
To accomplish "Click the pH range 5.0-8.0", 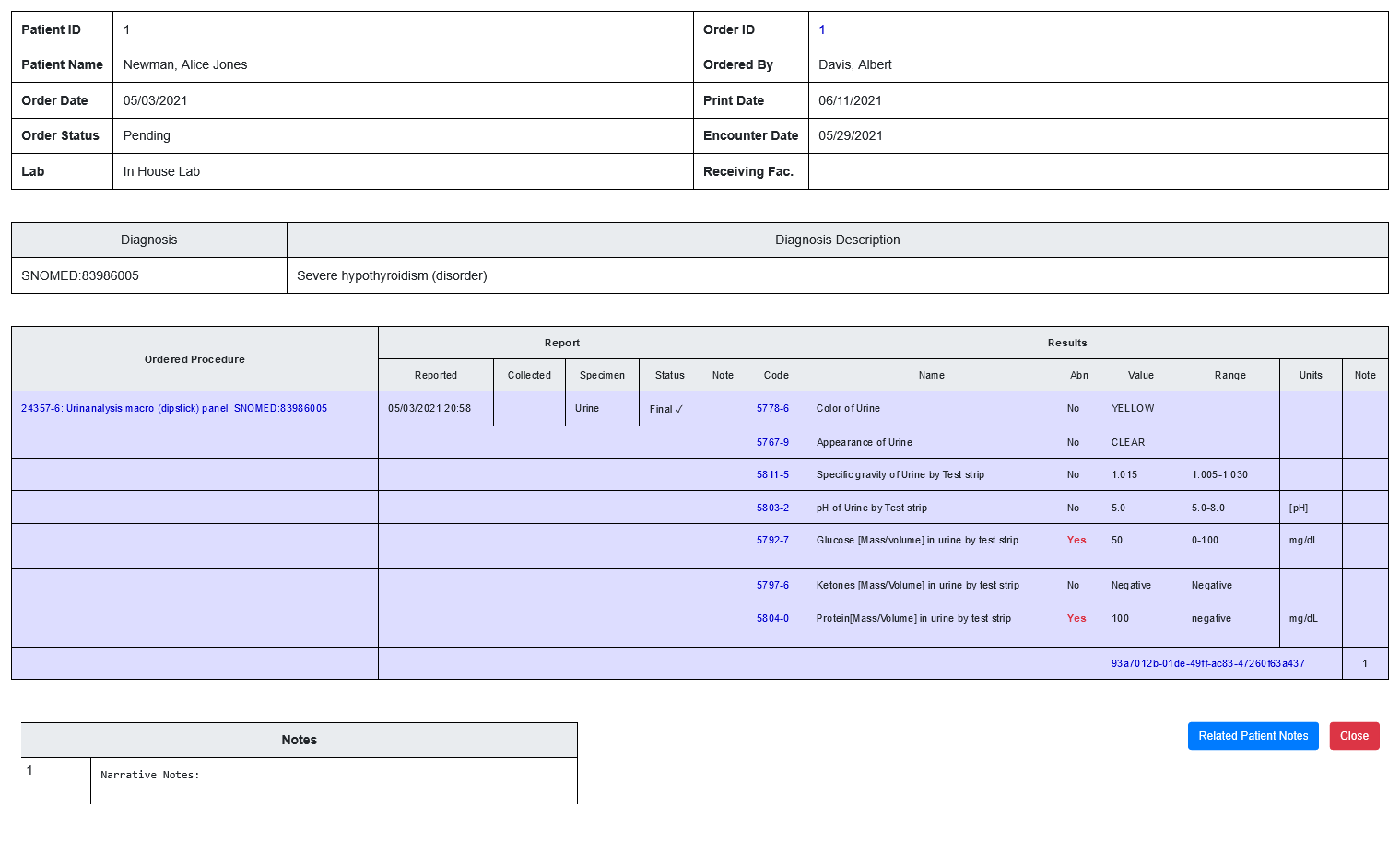I will 1208,508.
